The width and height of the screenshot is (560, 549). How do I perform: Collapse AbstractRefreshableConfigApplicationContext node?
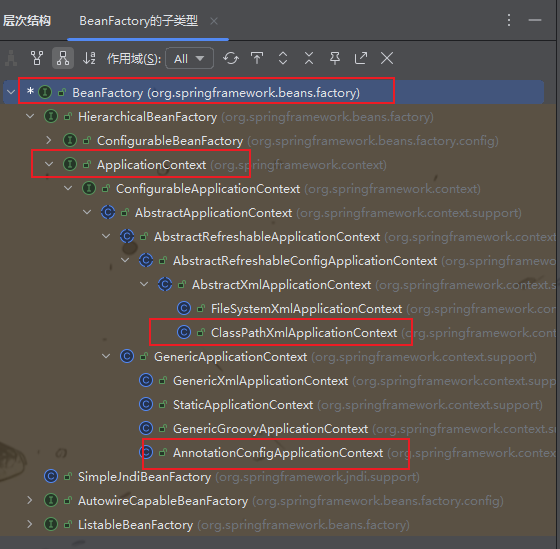click(x=125, y=260)
